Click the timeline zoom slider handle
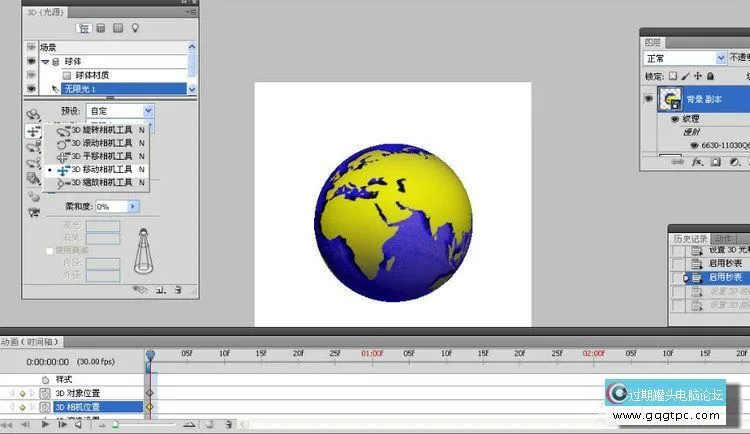Viewport: 750px width, 434px height. [x=115, y=424]
